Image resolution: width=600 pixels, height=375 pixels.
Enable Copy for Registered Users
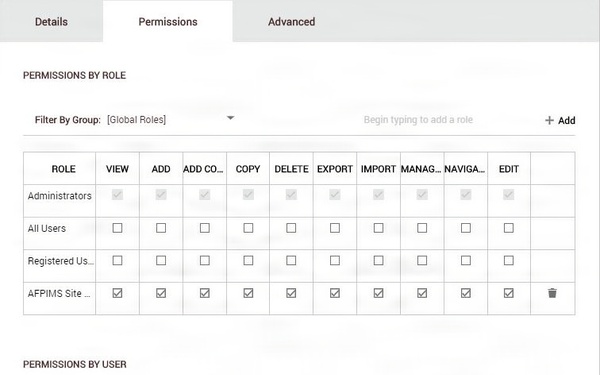point(248,261)
